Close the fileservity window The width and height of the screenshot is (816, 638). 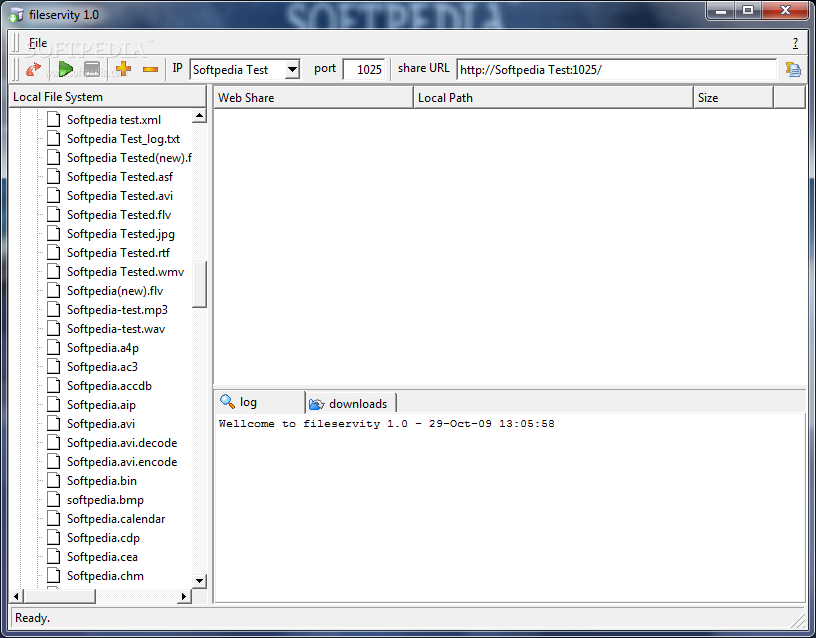785,11
